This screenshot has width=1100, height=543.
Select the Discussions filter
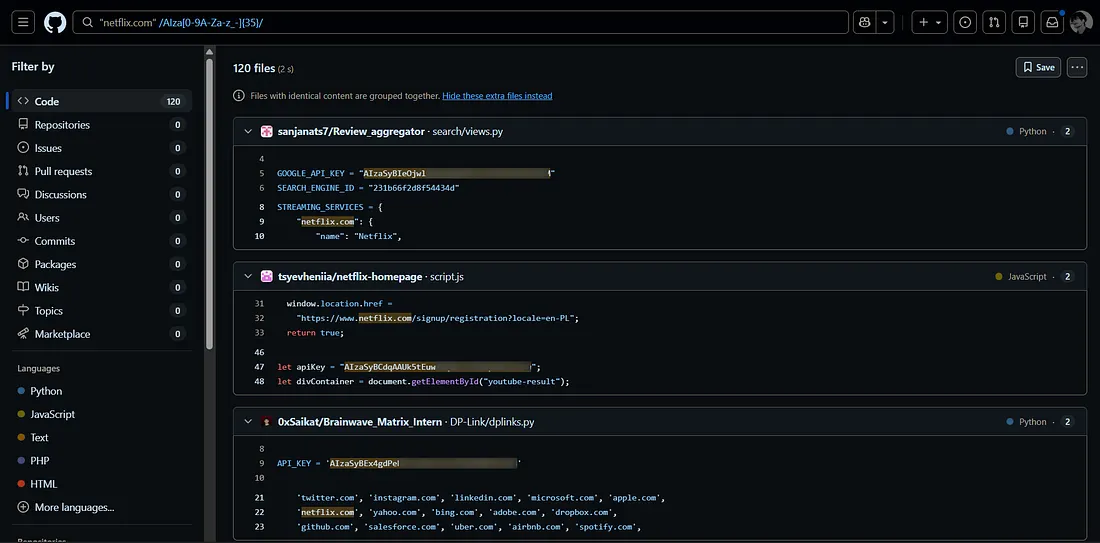[101, 194]
